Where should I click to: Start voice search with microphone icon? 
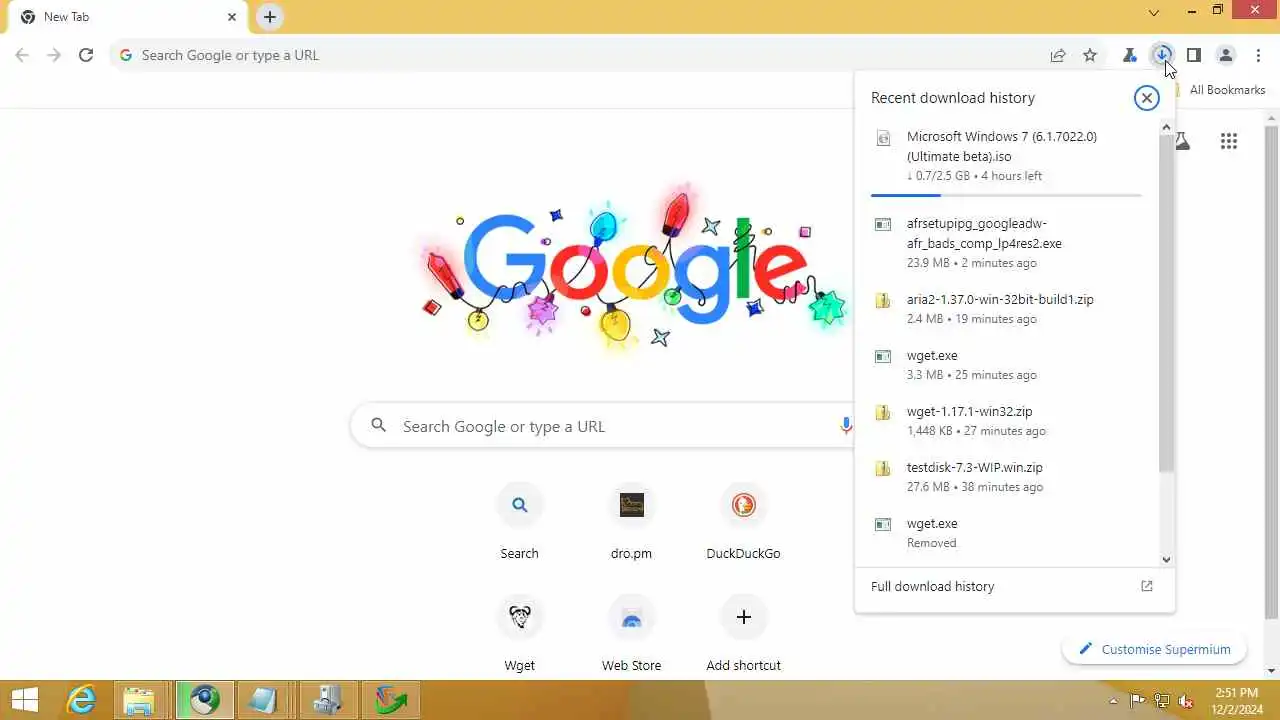click(846, 426)
